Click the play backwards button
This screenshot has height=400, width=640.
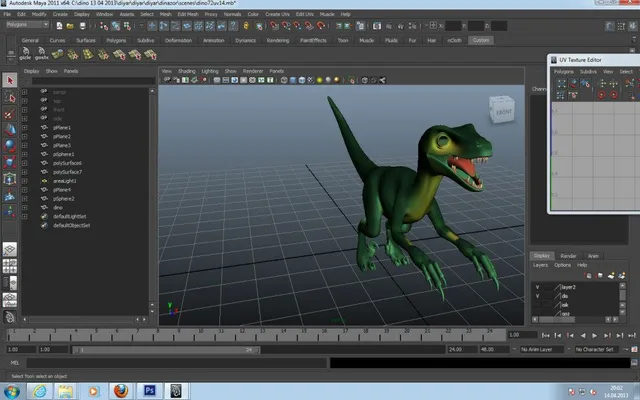(583, 336)
